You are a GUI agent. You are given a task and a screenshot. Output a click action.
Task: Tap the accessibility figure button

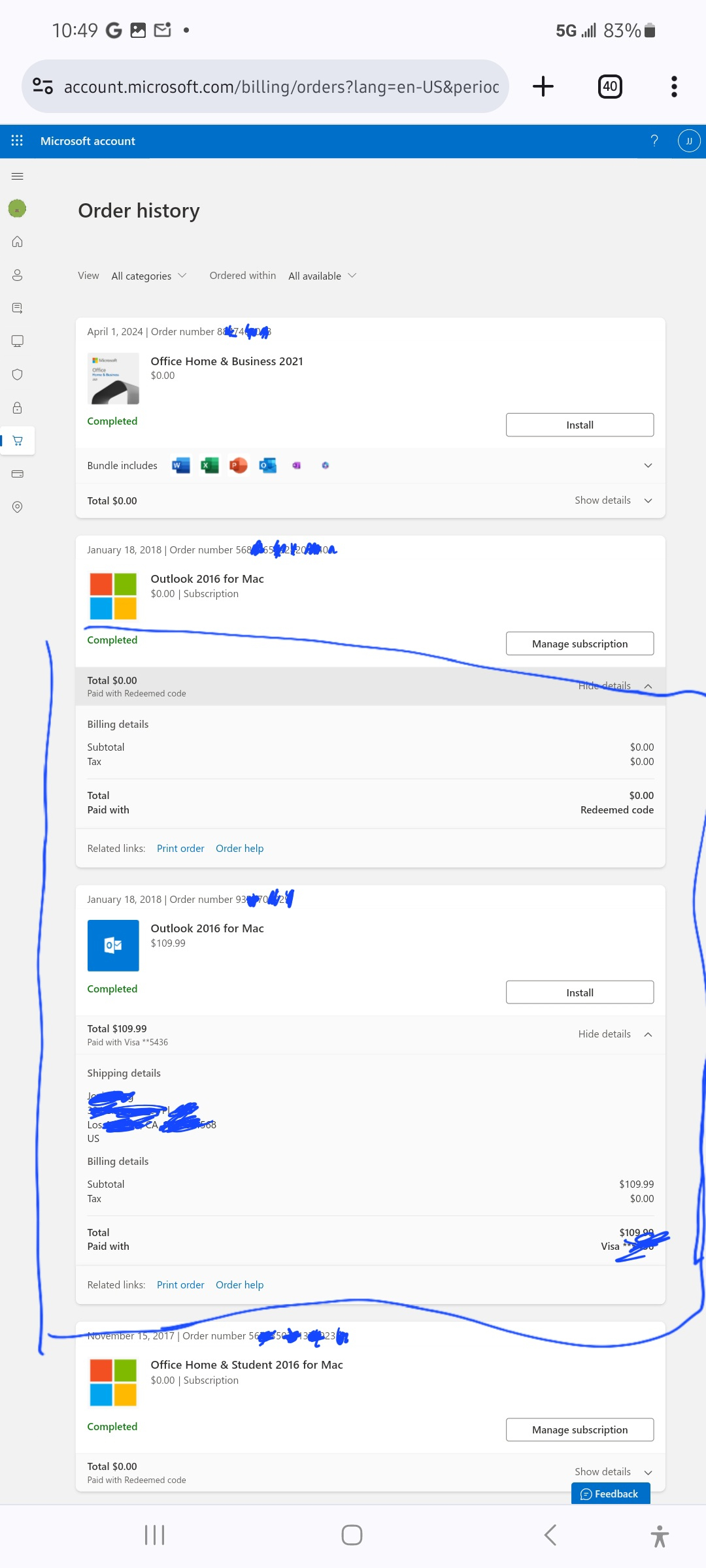click(660, 1536)
